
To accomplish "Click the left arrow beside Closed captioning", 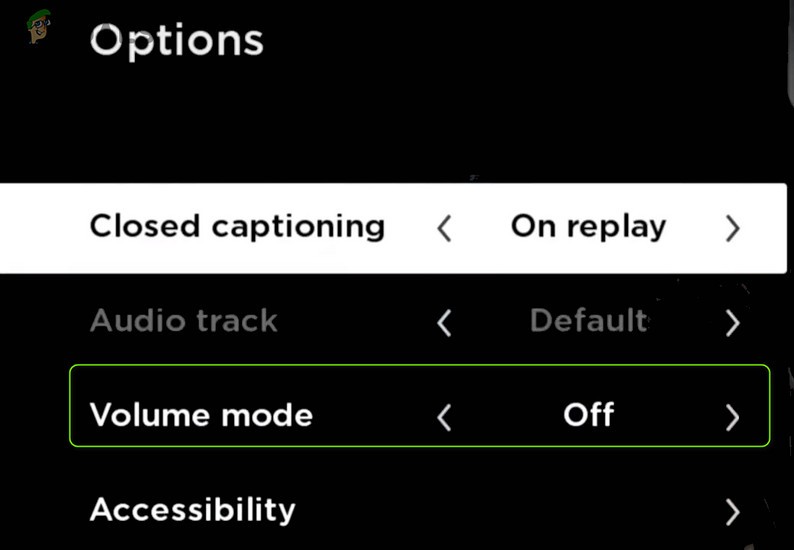I will pos(445,229).
